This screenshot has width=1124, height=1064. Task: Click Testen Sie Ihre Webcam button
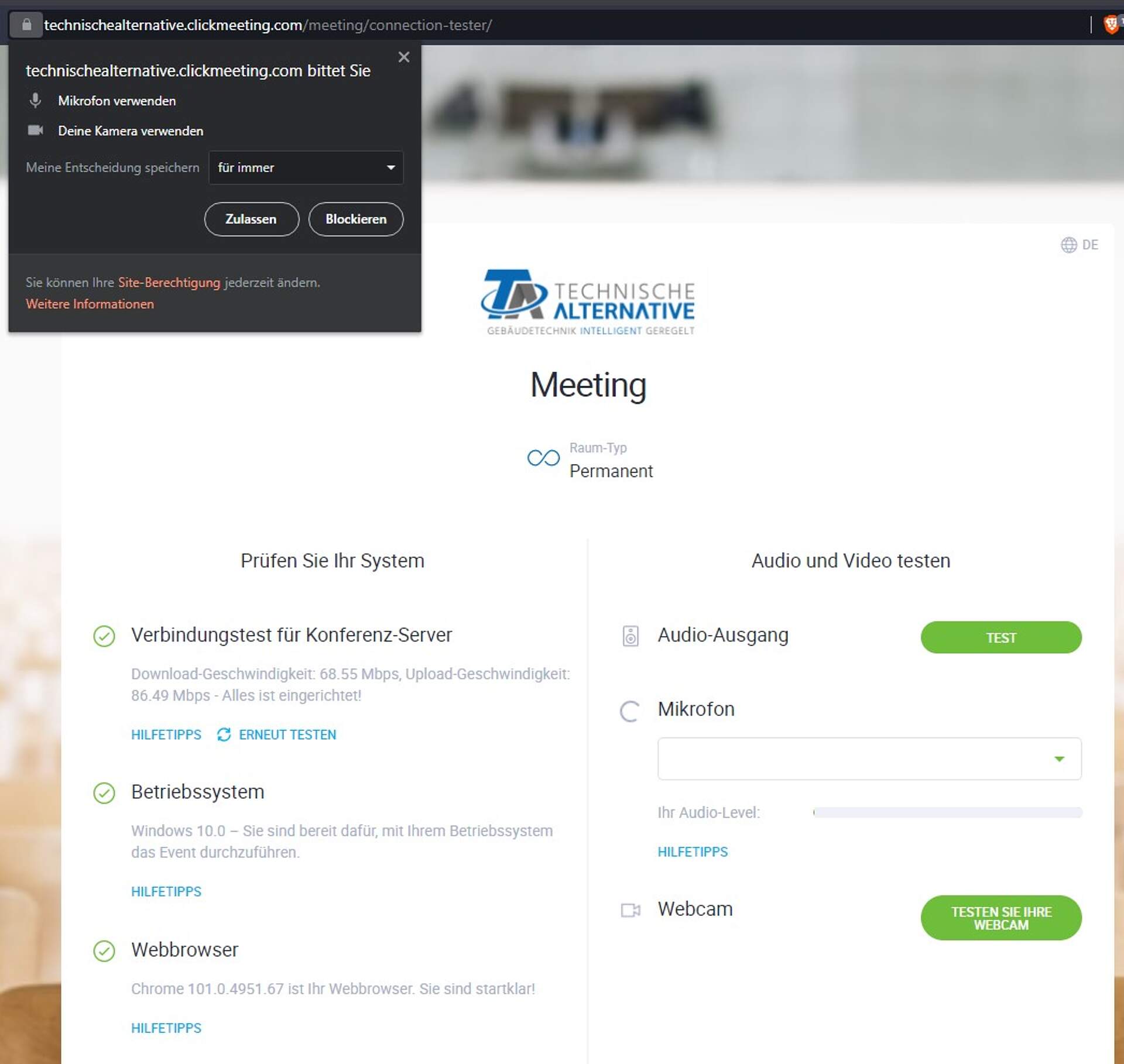tap(1001, 918)
